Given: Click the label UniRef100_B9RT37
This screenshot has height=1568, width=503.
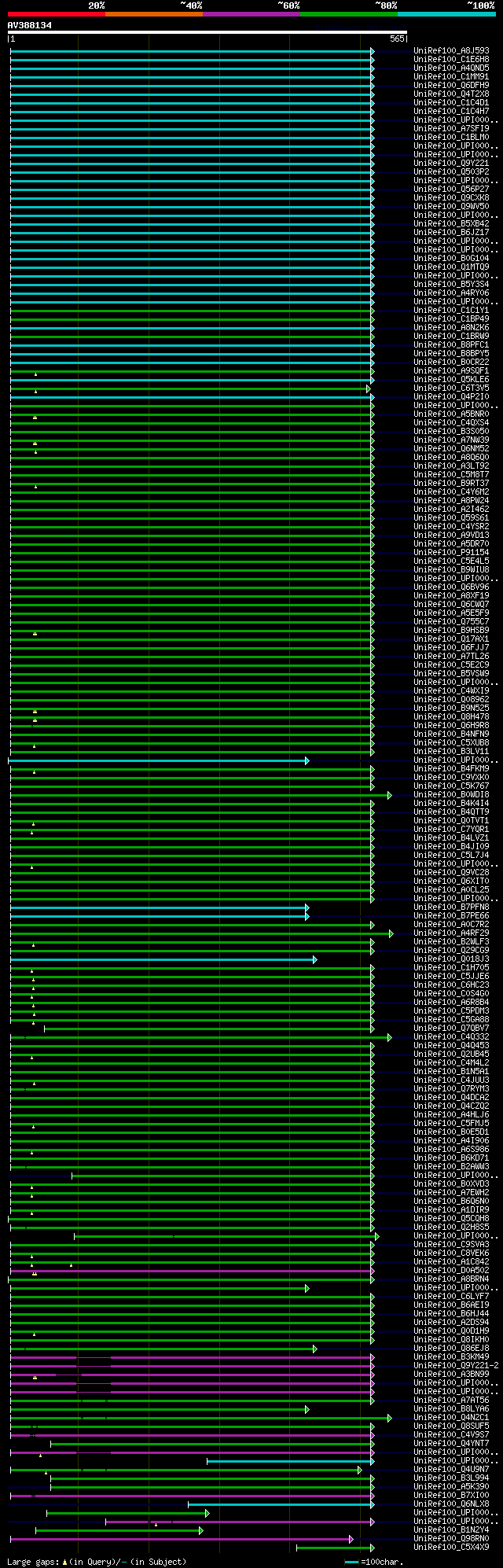Looking at the screenshot, I should tap(451, 483).
